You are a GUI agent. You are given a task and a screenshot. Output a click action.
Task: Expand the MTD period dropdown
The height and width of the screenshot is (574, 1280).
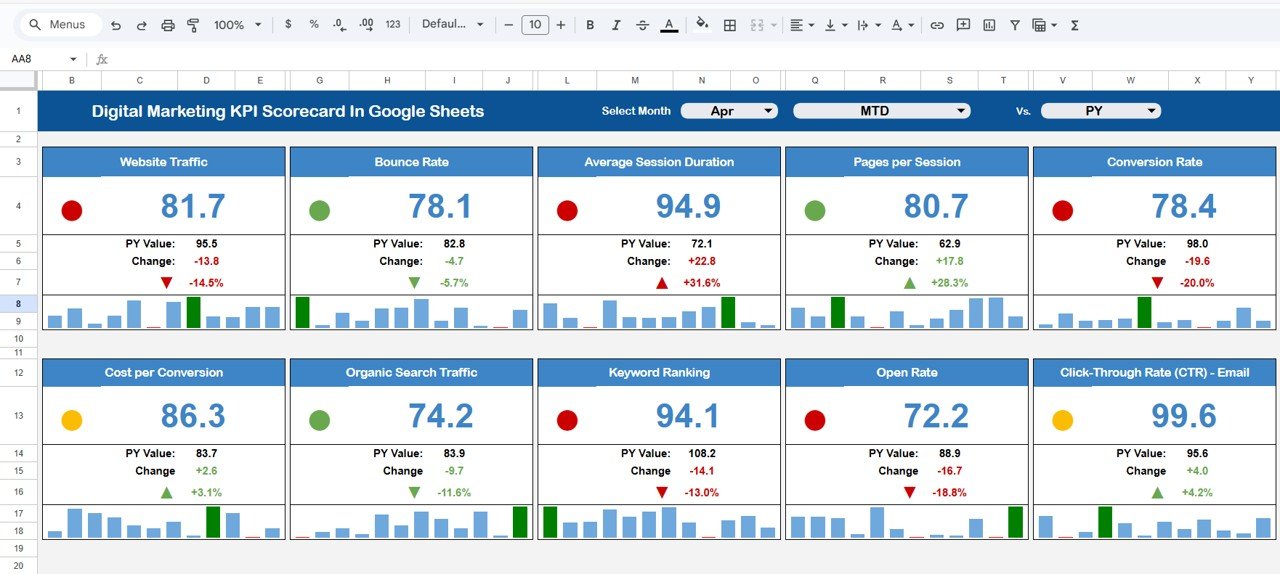point(881,111)
